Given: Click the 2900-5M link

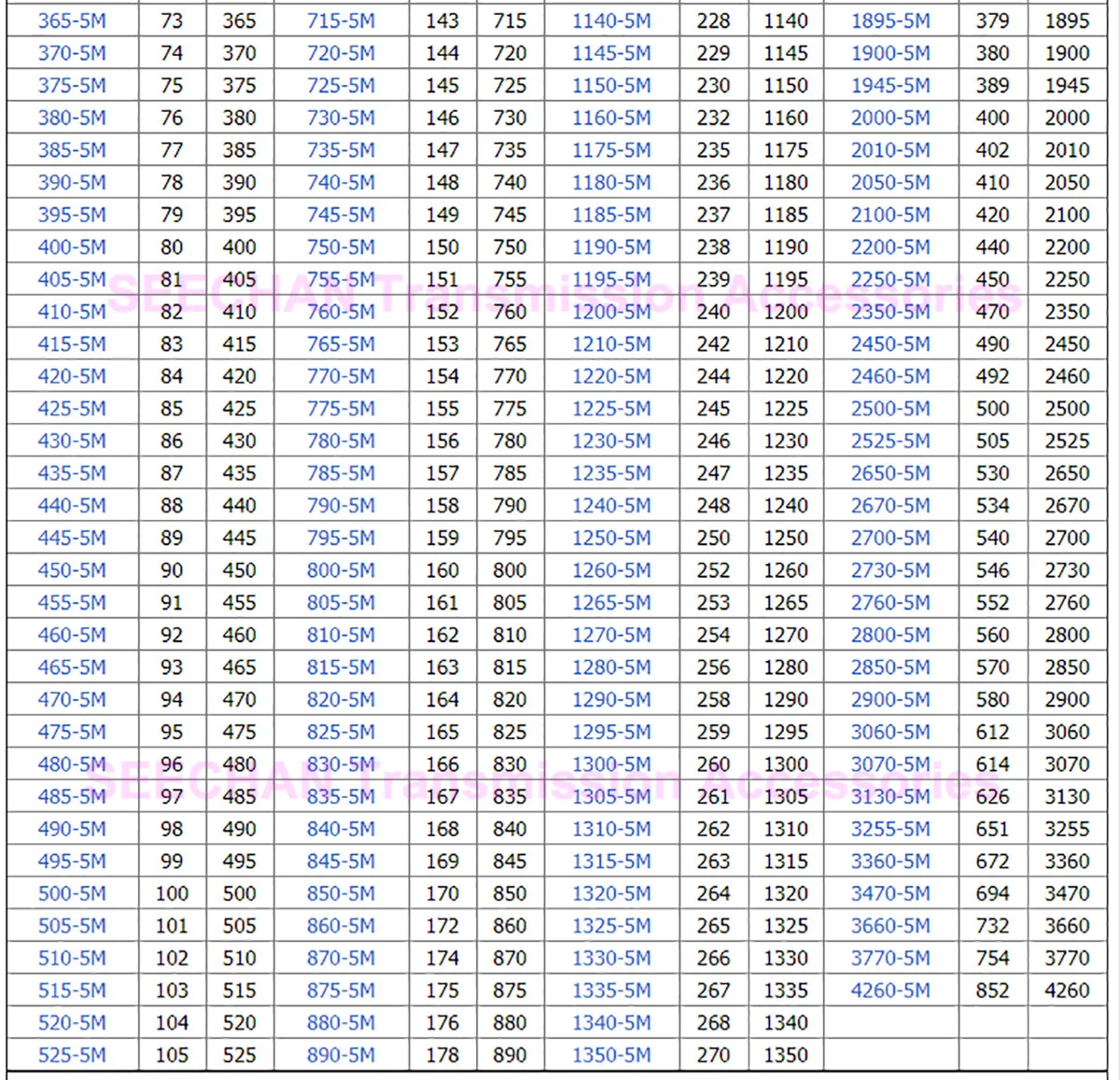Looking at the screenshot, I should (x=890, y=700).
